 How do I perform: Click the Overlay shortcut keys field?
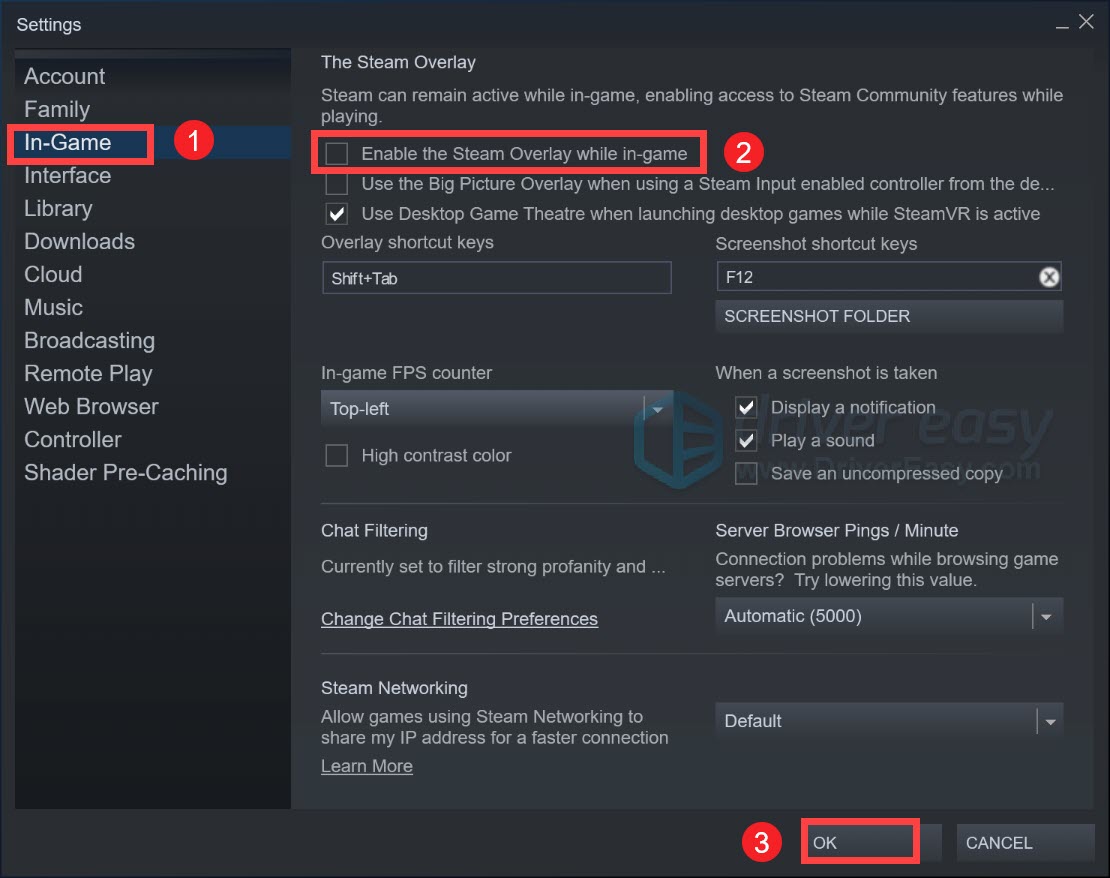click(x=496, y=278)
